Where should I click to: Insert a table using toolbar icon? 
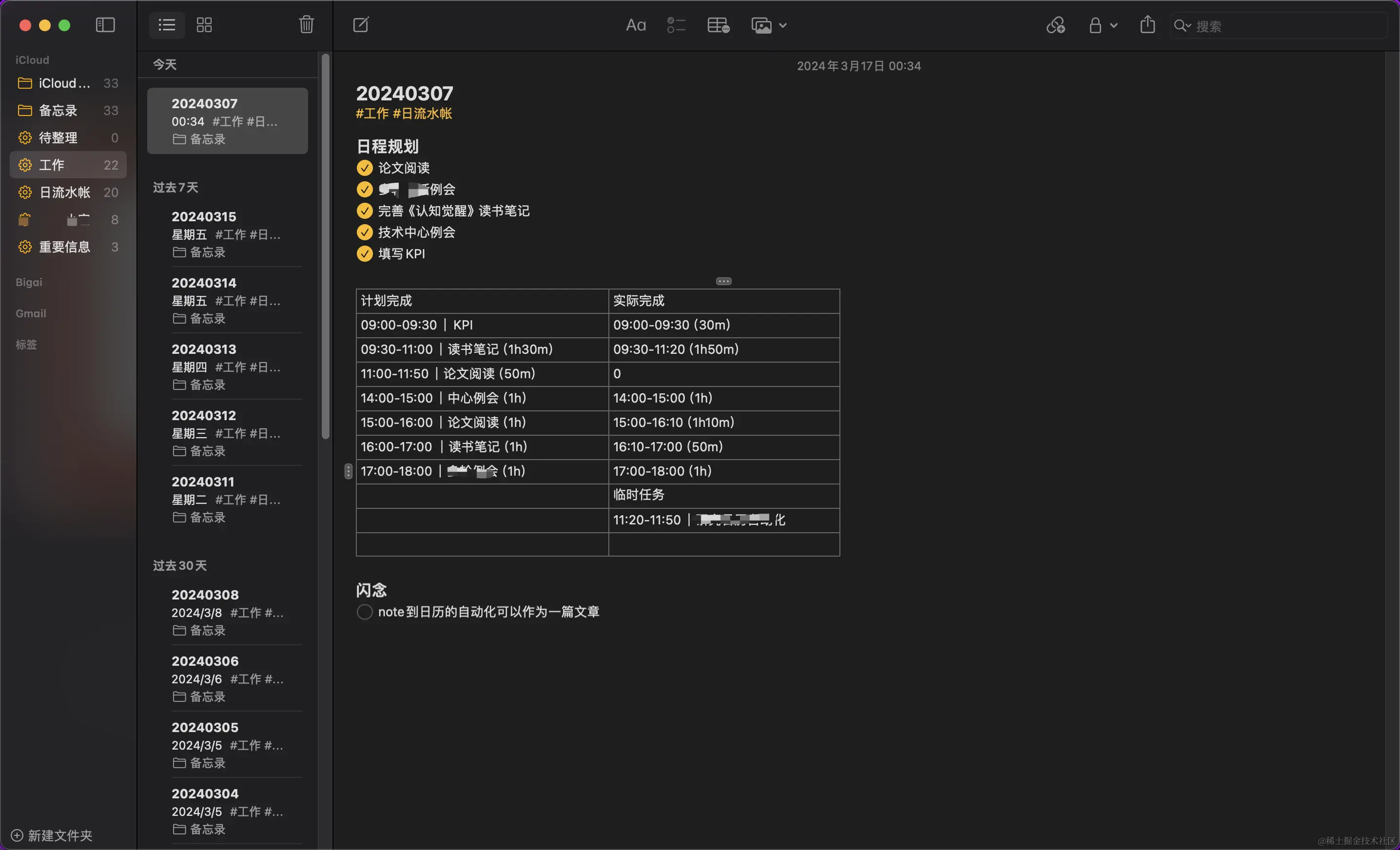718,25
